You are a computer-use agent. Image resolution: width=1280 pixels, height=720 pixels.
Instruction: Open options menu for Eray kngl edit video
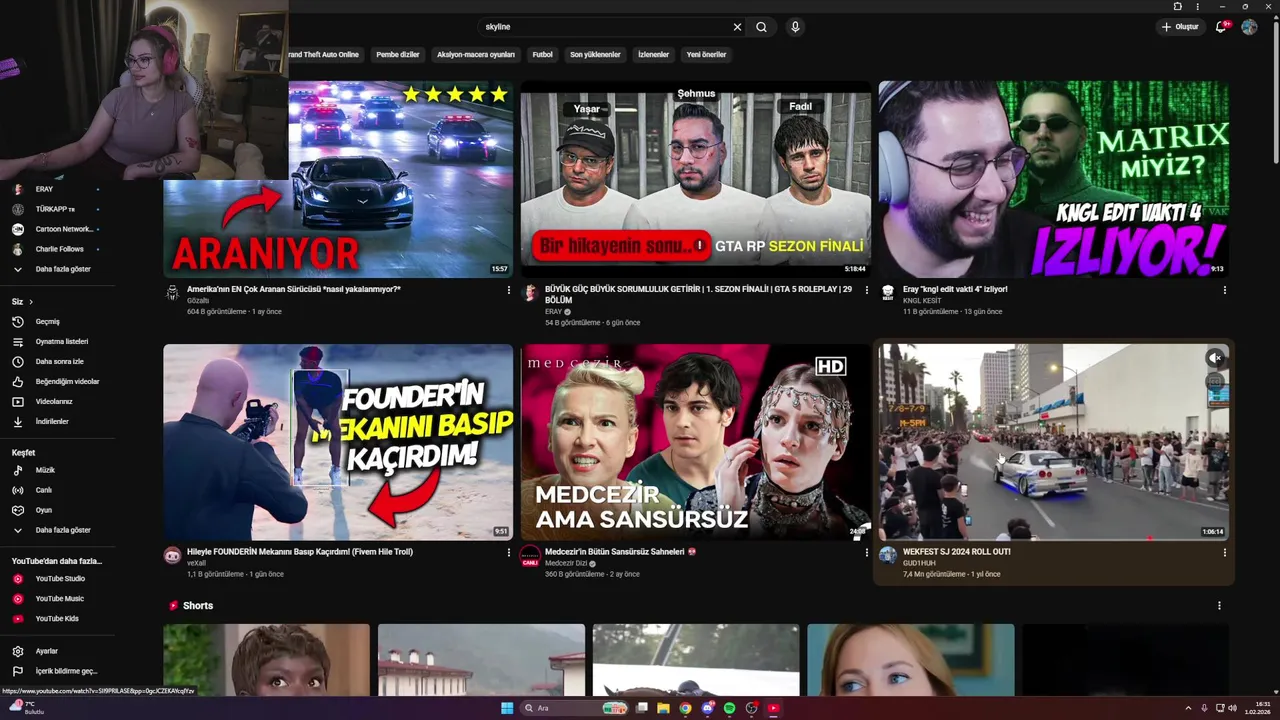(x=1224, y=290)
